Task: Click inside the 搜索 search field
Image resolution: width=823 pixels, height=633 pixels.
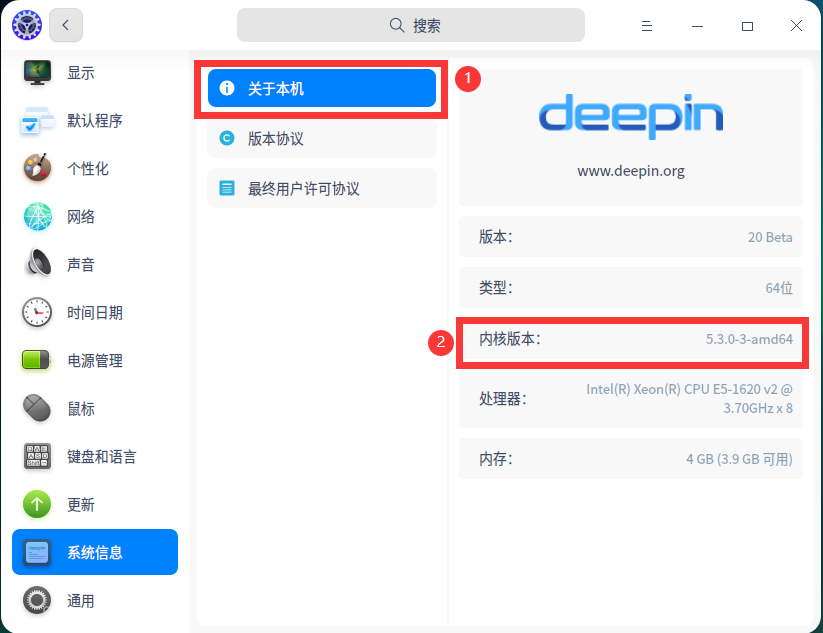Action: click(x=410, y=25)
